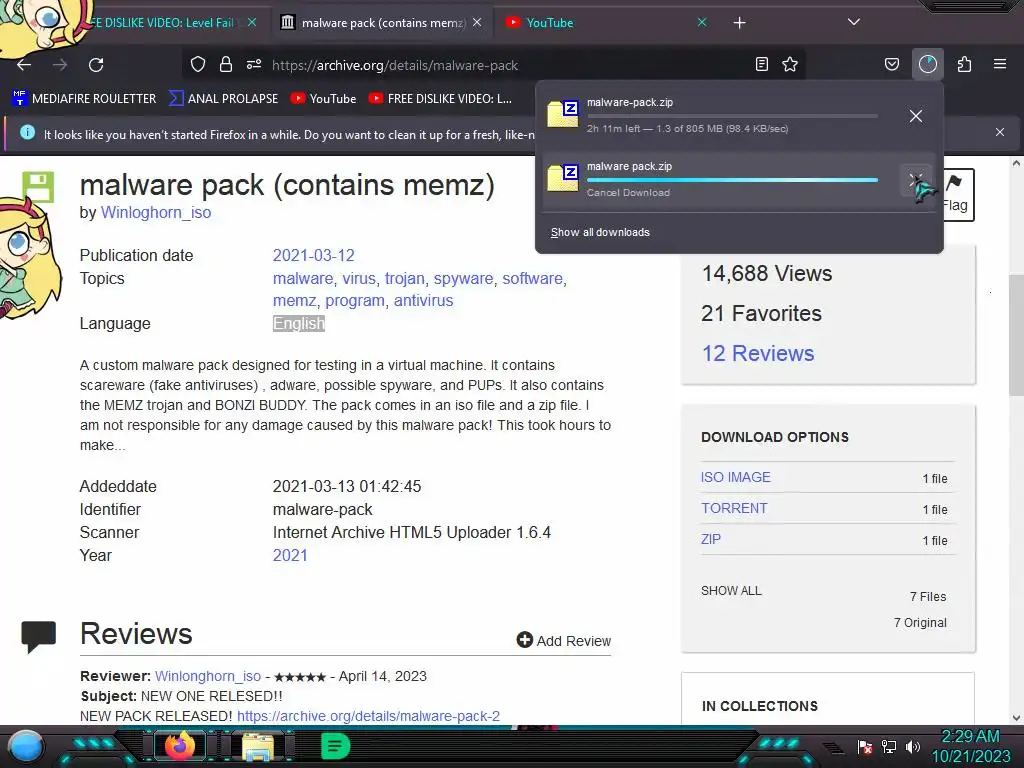Save page to Pocket
Screen dimensions: 1024x768
point(891,64)
